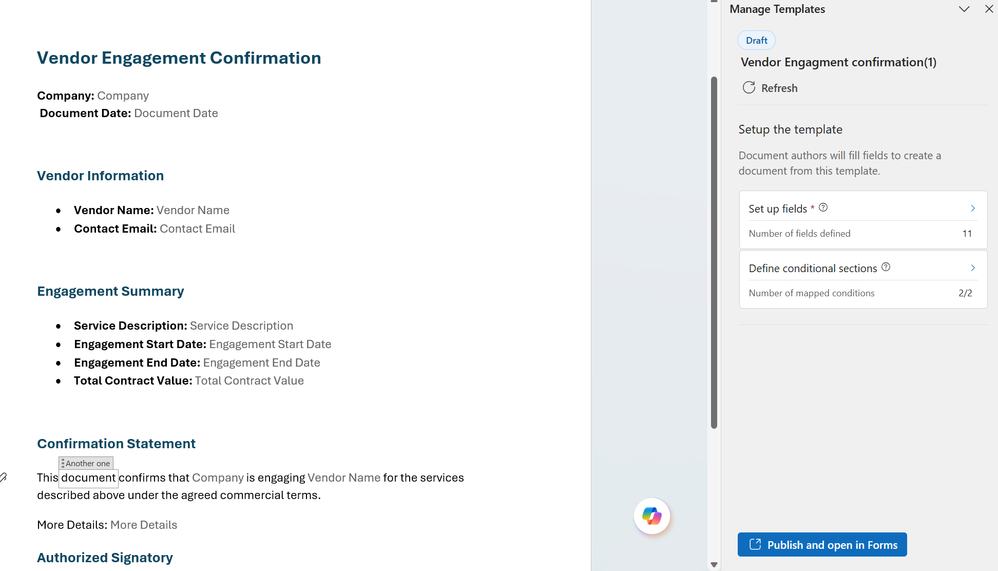Click the More Details placeholder field

coord(143,525)
